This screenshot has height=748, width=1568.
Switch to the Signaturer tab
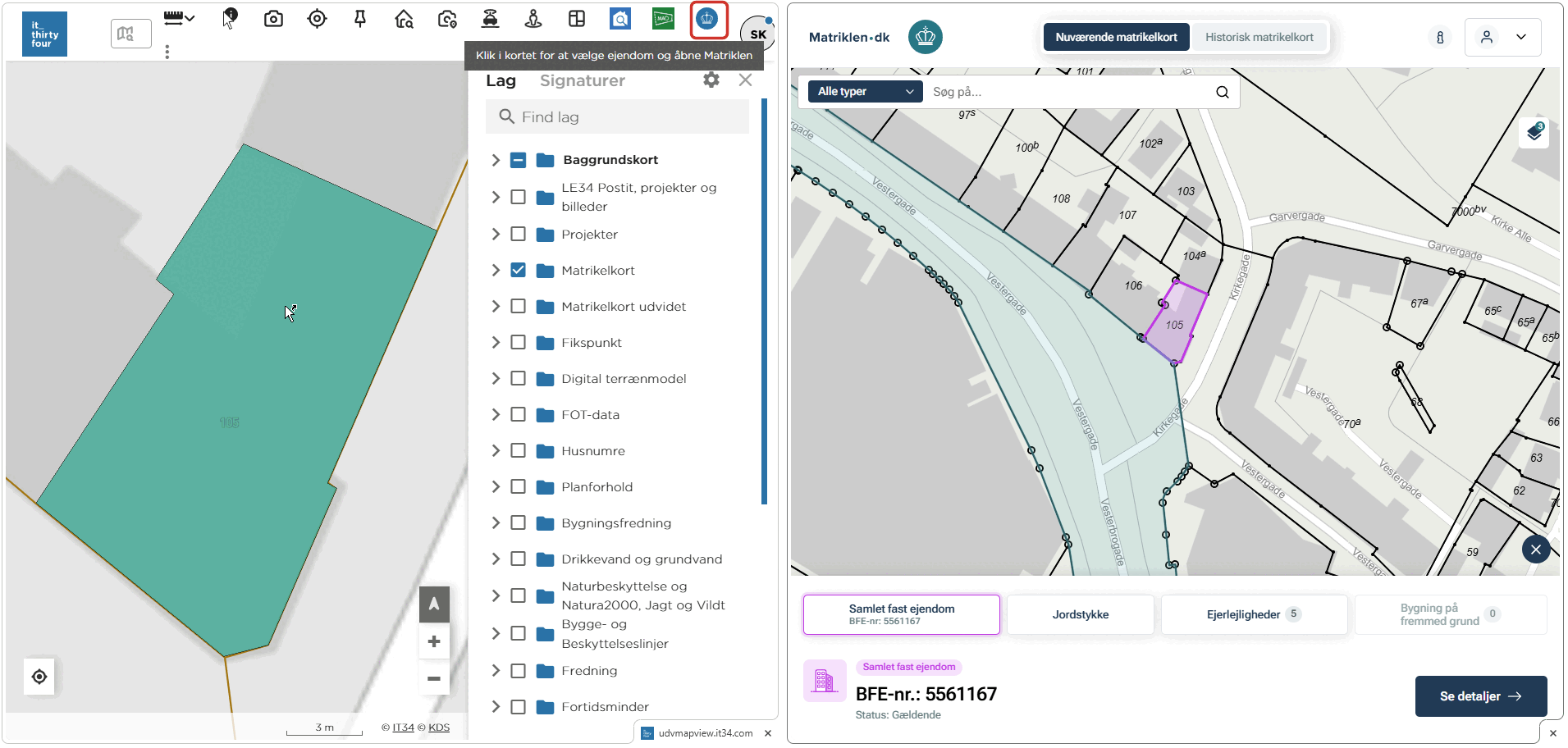pyautogui.click(x=583, y=80)
